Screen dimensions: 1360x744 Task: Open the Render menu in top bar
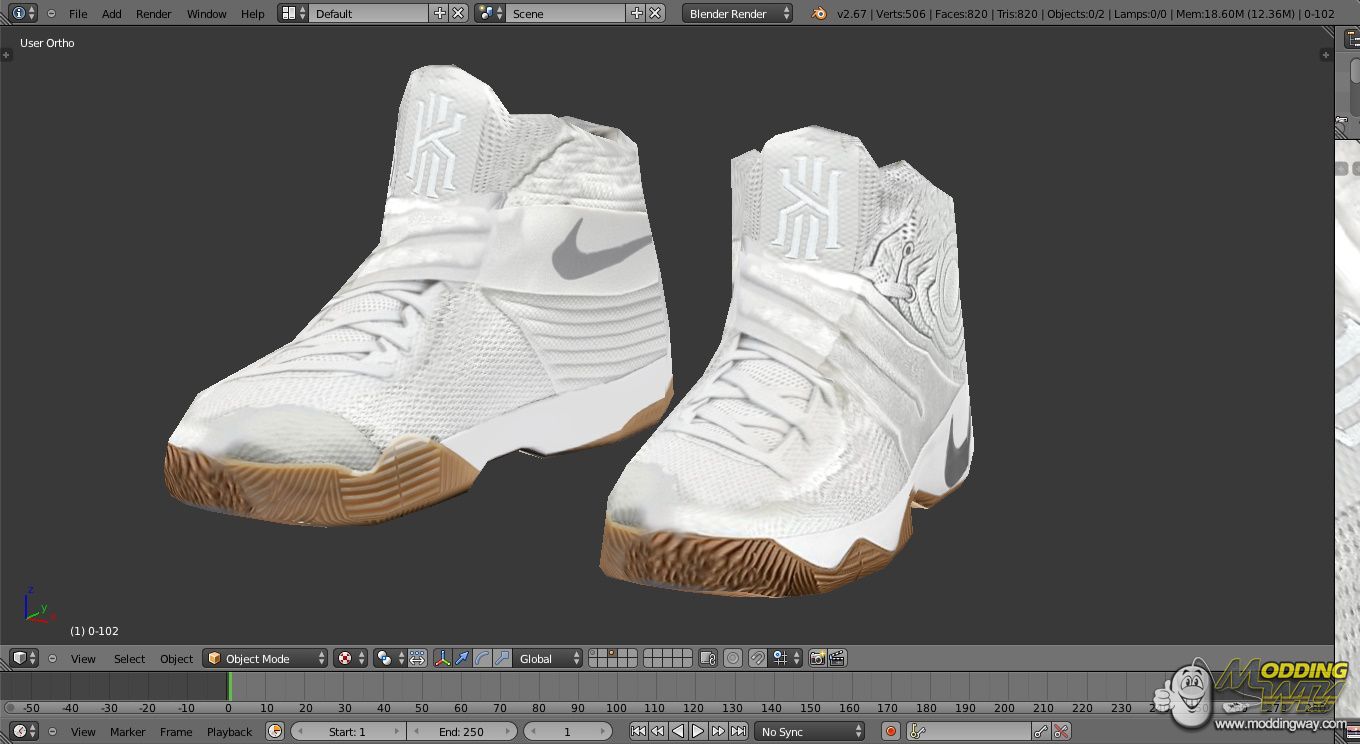coord(153,13)
